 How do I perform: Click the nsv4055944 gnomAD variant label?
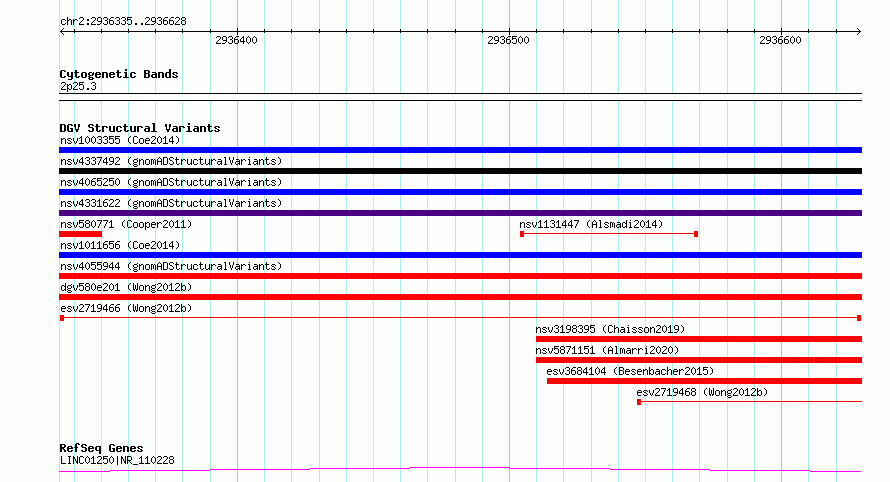tap(171, 266)
